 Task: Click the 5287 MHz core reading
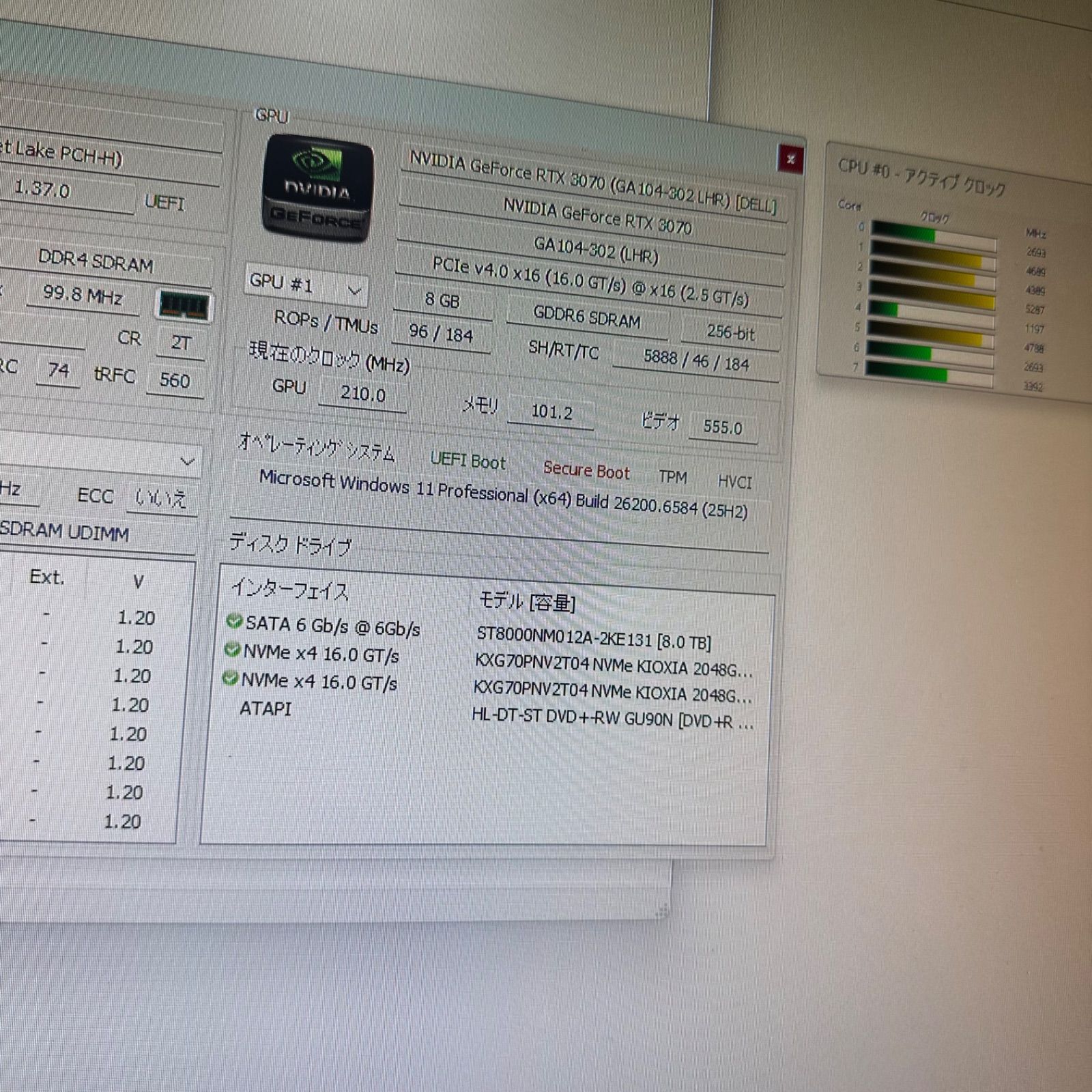click(1035, 310)
